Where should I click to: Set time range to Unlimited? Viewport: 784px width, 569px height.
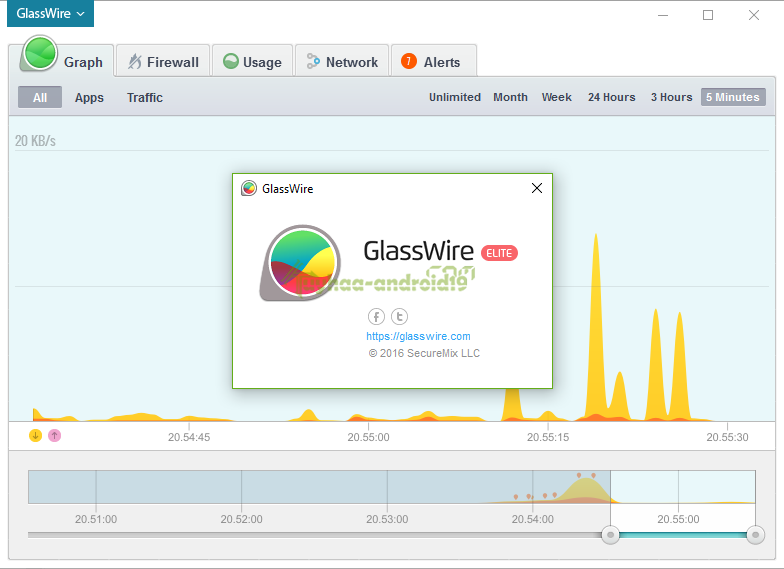pyautogui.click(x=454, y=97)
